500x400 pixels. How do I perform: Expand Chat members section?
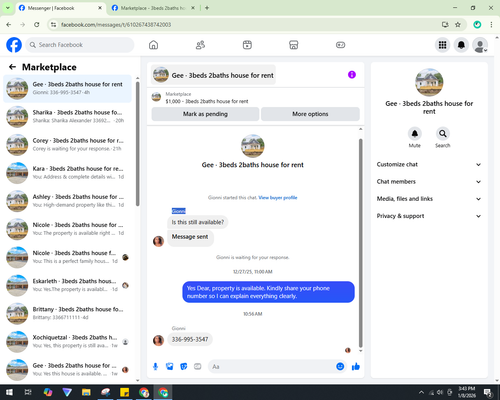click(429, 182)
